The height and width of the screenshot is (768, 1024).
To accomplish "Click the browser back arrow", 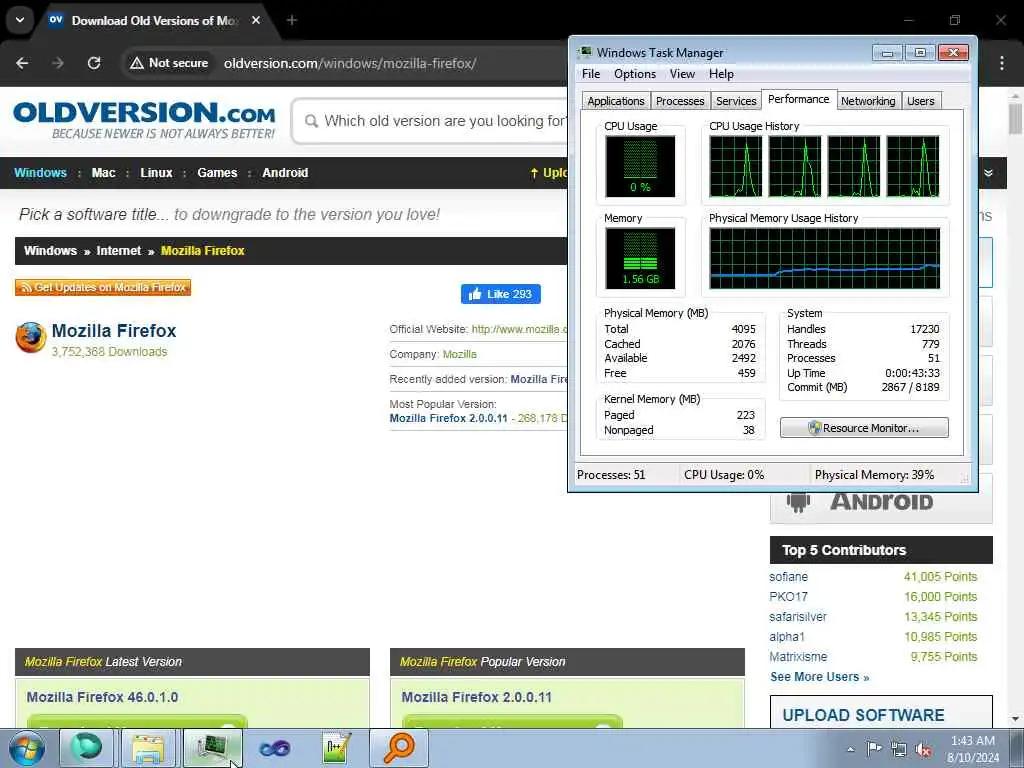I will 22,63.
